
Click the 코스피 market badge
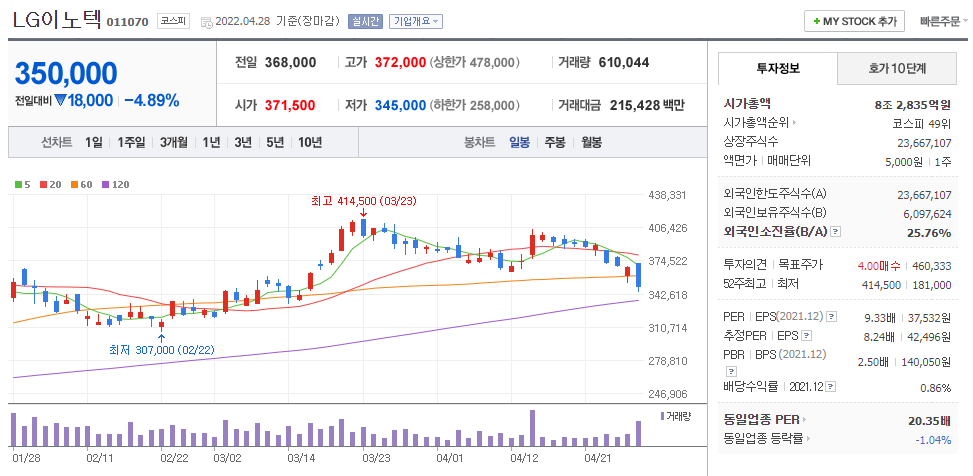pyautogui.click(x=171, y=21)
